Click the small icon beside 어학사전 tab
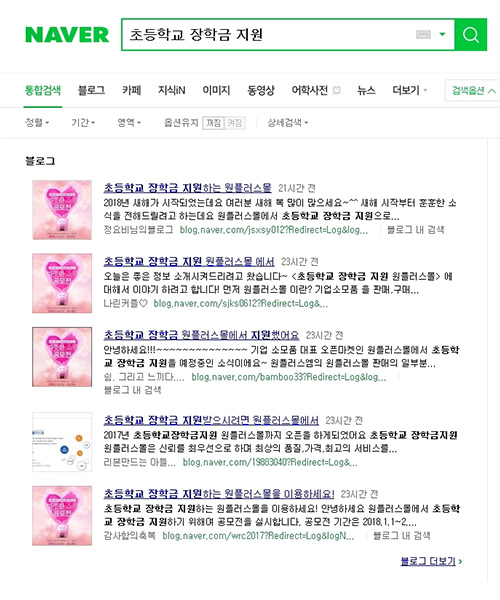This screenshot has width=500, height=600. (x=336, y=90)
